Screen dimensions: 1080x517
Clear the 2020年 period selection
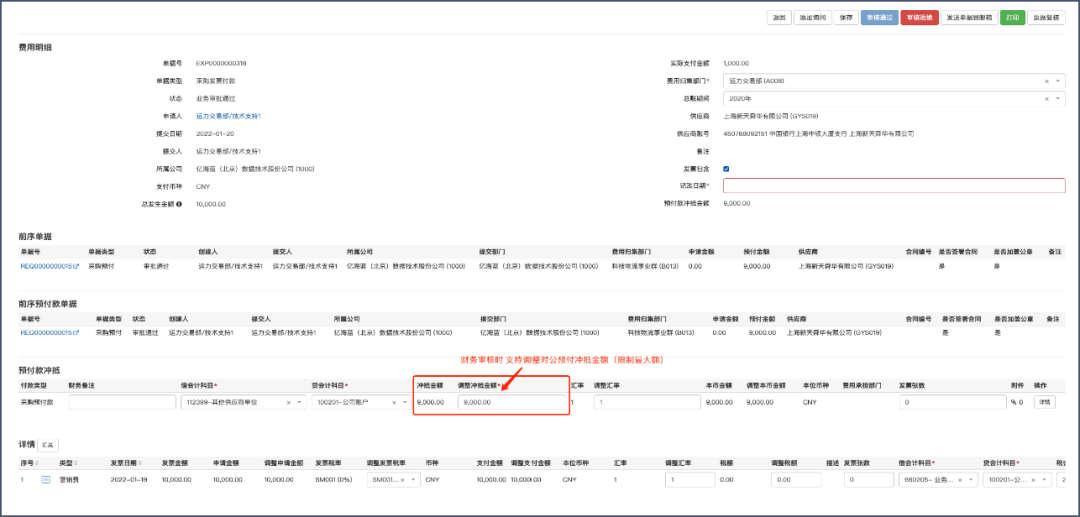tap(1047, 99)
